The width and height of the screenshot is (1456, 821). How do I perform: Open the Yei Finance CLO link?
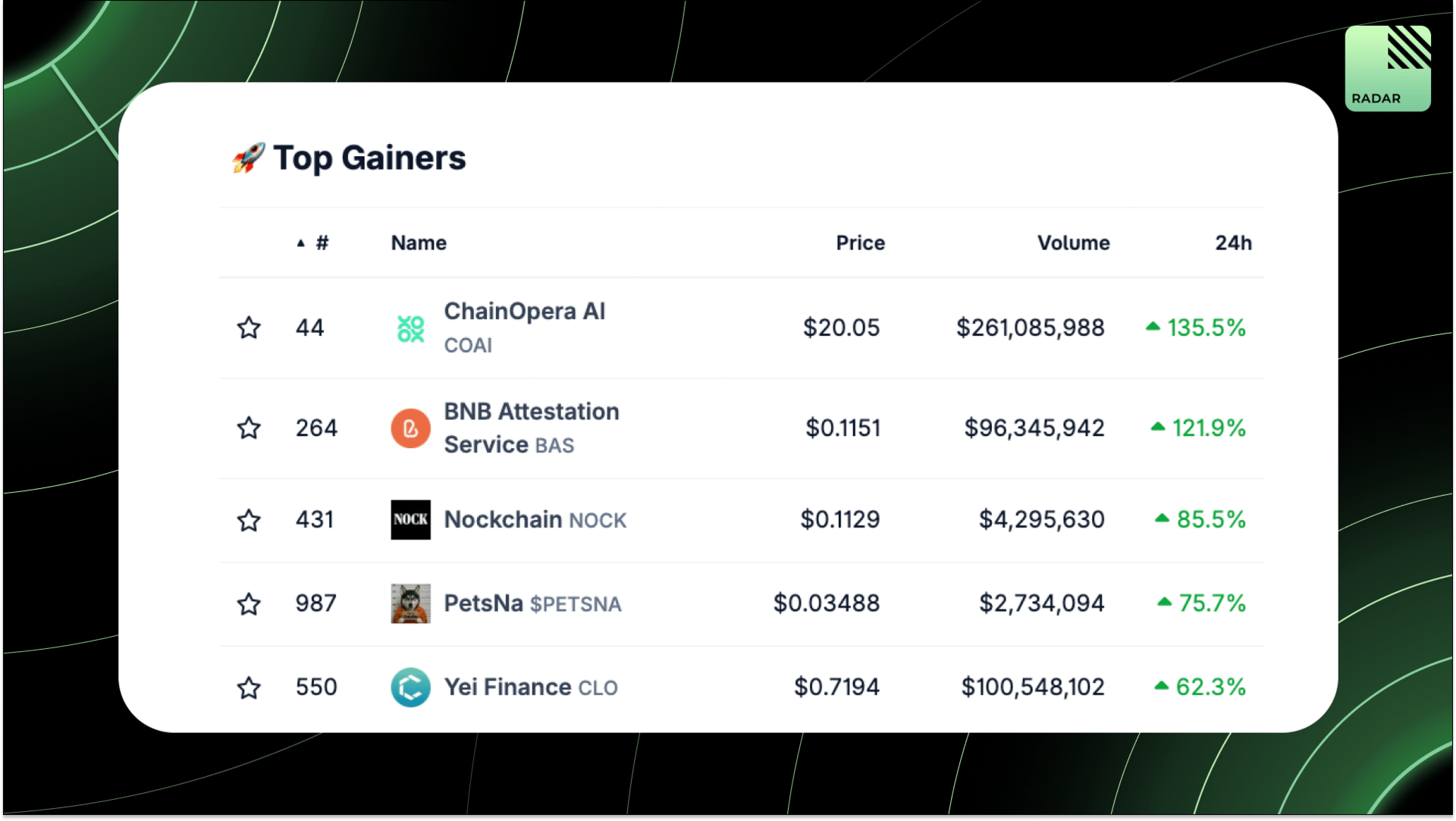(x=531, y=687)
